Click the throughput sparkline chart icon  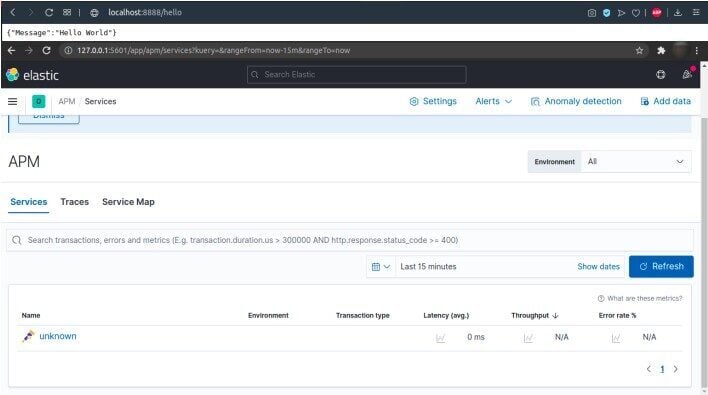[x=528, y=338]
